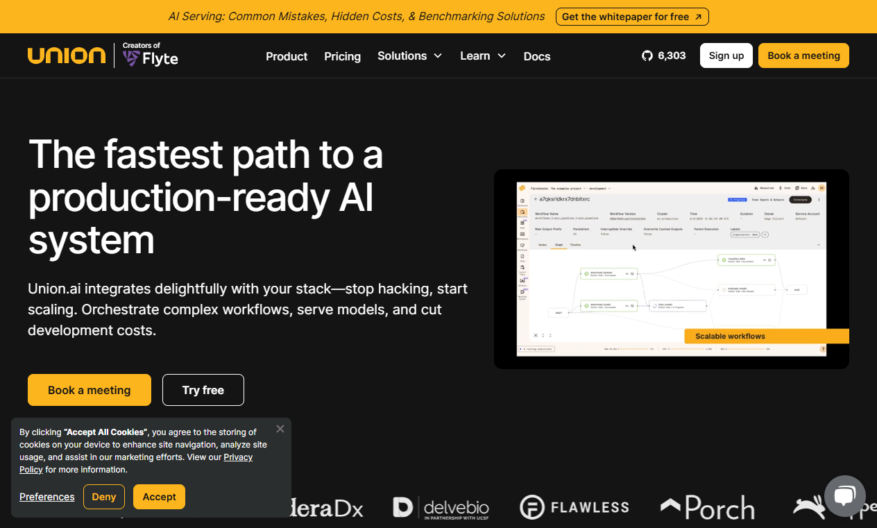Go to the Pricing page

pyautogui.click(x=342, y=56)
